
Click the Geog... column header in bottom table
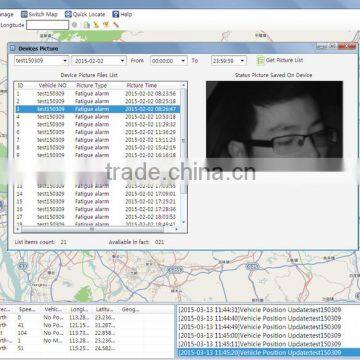pyautogui.click(x=131, y=310)
